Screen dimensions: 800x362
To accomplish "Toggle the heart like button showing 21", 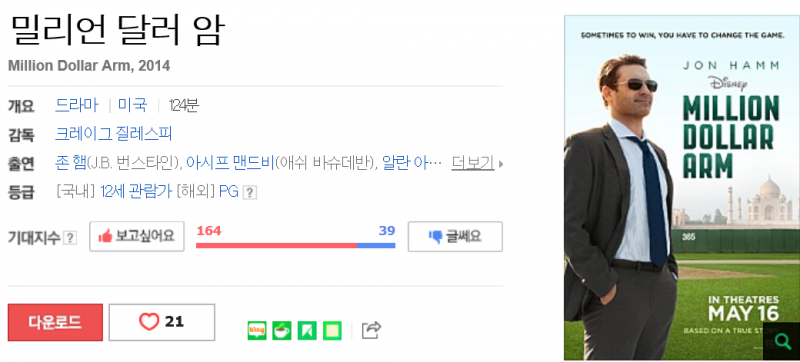I will (162, 322).
